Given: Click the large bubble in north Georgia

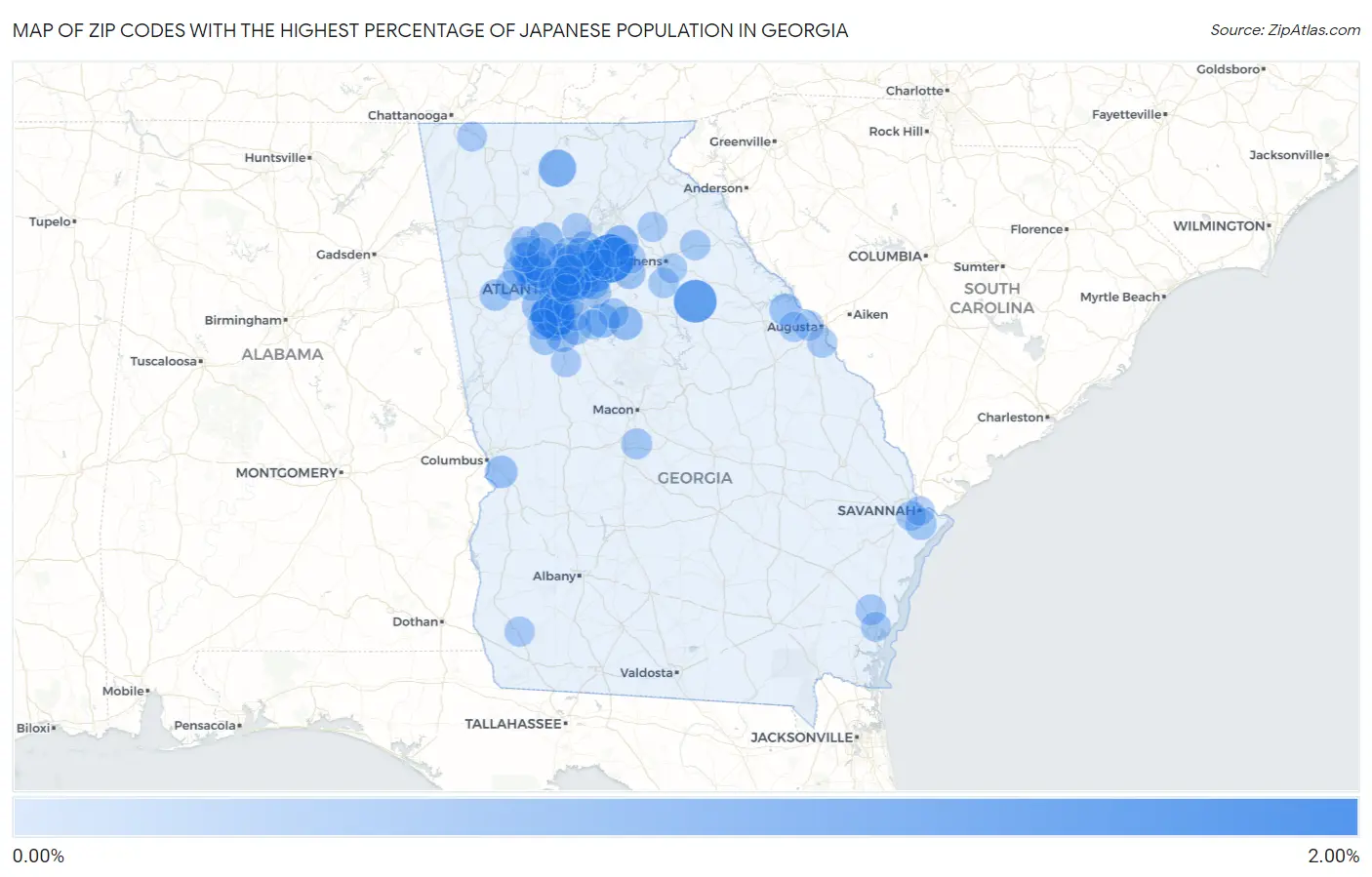Looking at the screenshot, I should (x=557, y=168).
